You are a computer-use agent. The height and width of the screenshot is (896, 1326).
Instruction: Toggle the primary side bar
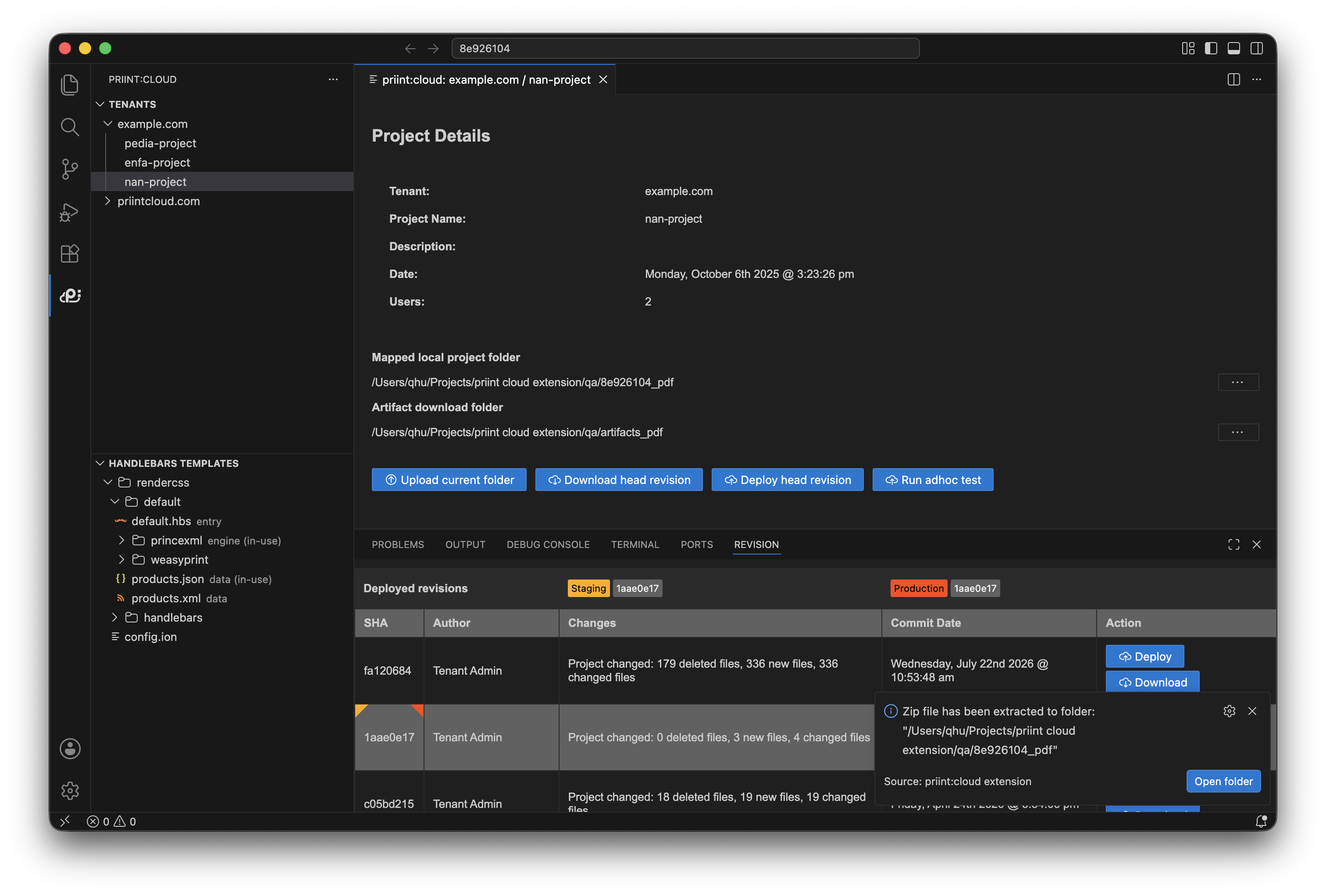1211,49
